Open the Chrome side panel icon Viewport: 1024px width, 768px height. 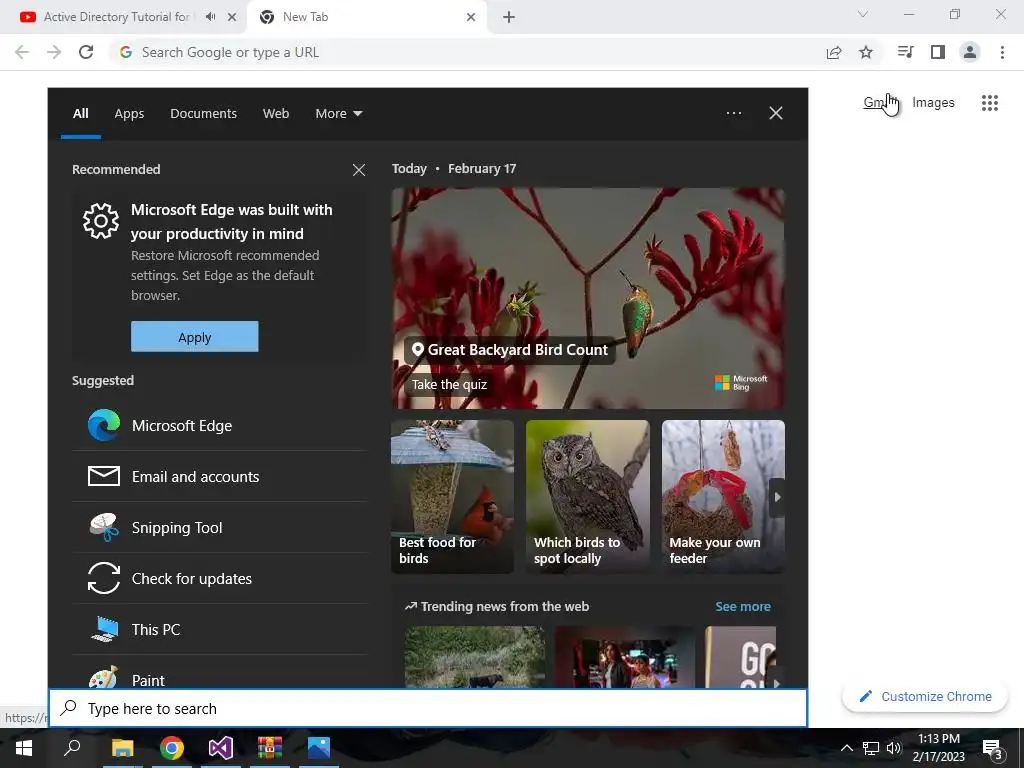(938, 52)
